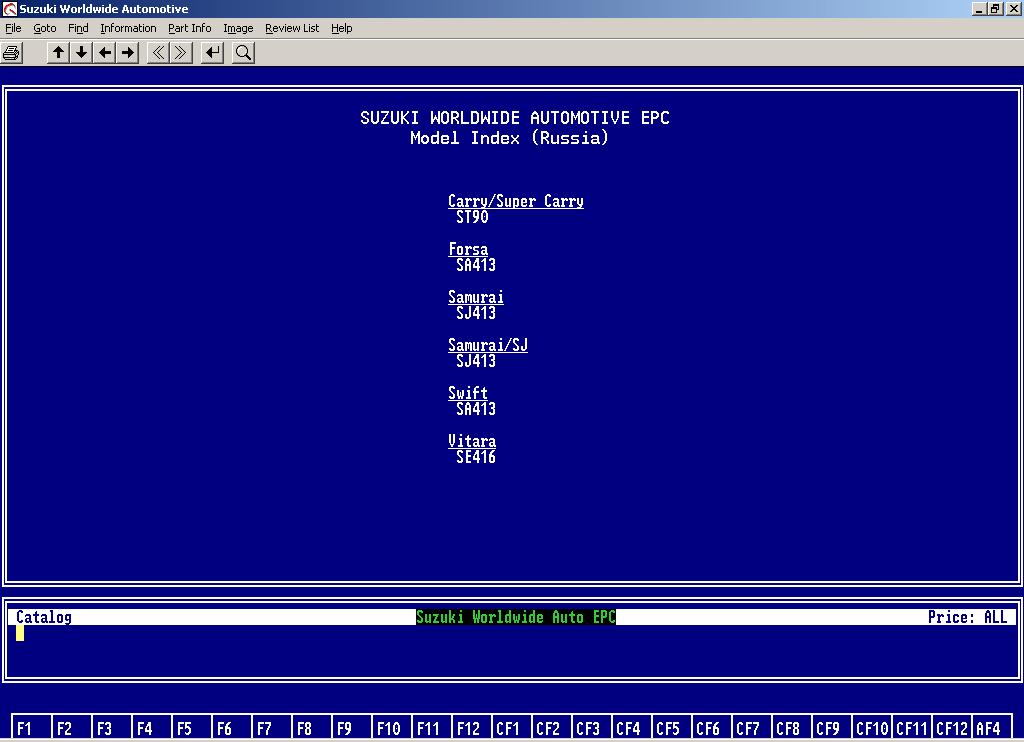Click the F4 function key button
Screen dimensions: 1024x742
[x=151, y=728]
